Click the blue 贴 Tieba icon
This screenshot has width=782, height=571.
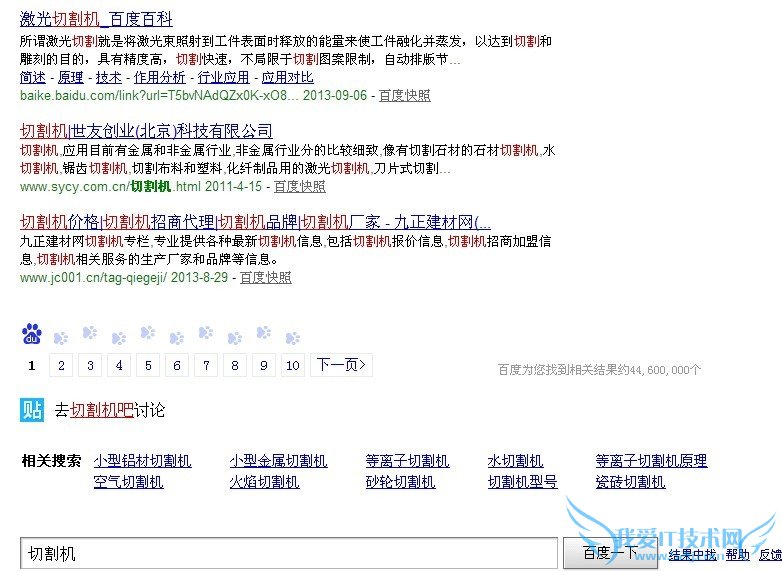[32, 410]
